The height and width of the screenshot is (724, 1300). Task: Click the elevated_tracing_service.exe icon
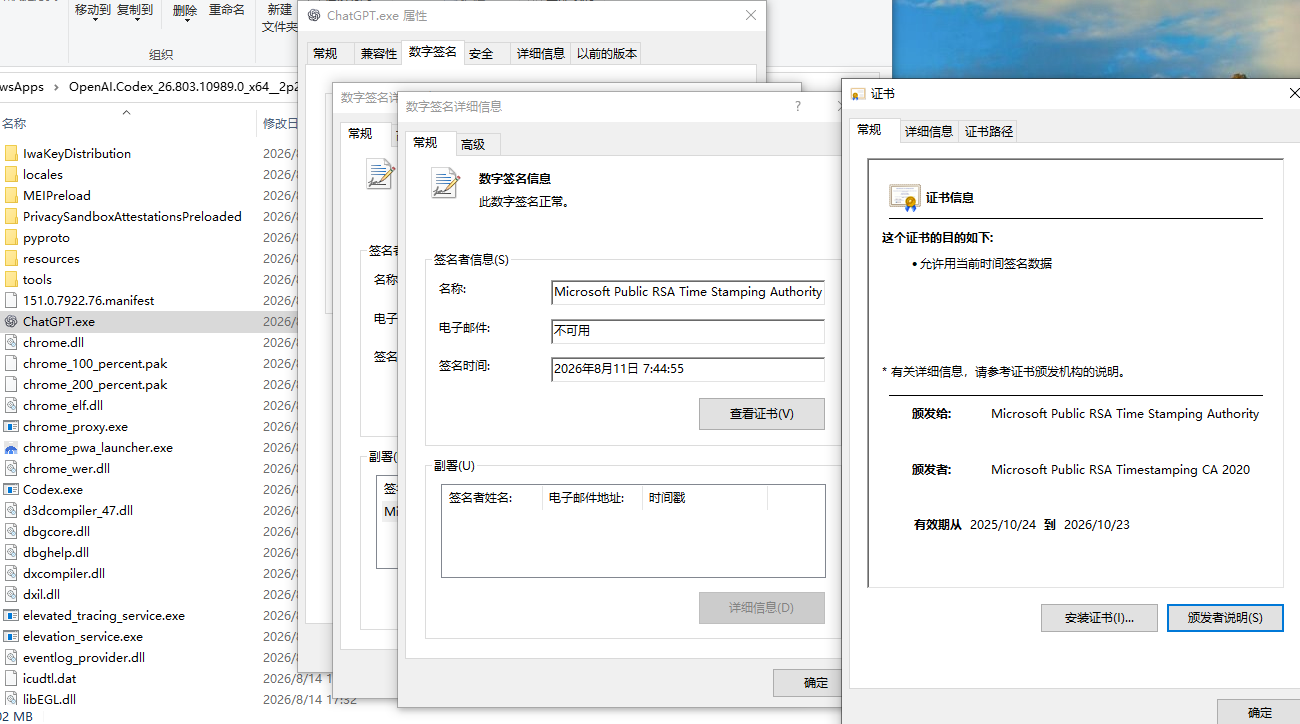pos(11,615)
